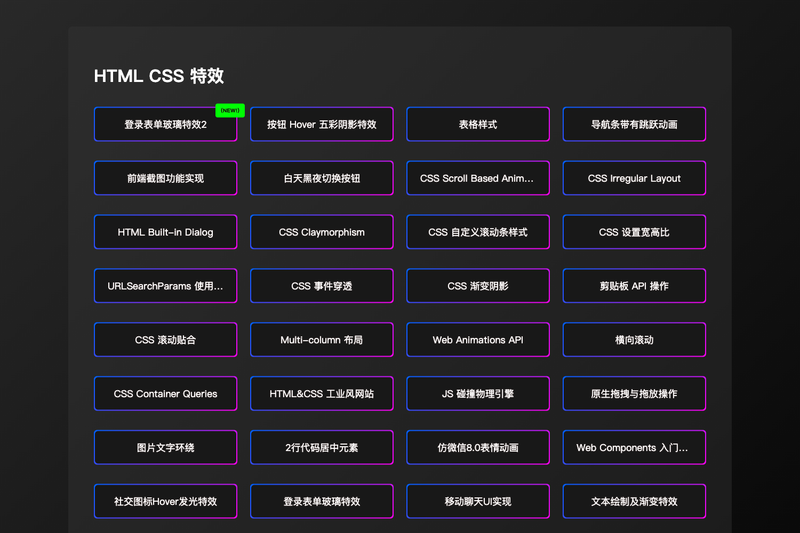Viewport: 800px width, 533px height.
Task: Open CSS 渐变阴影
Action: 478,286
